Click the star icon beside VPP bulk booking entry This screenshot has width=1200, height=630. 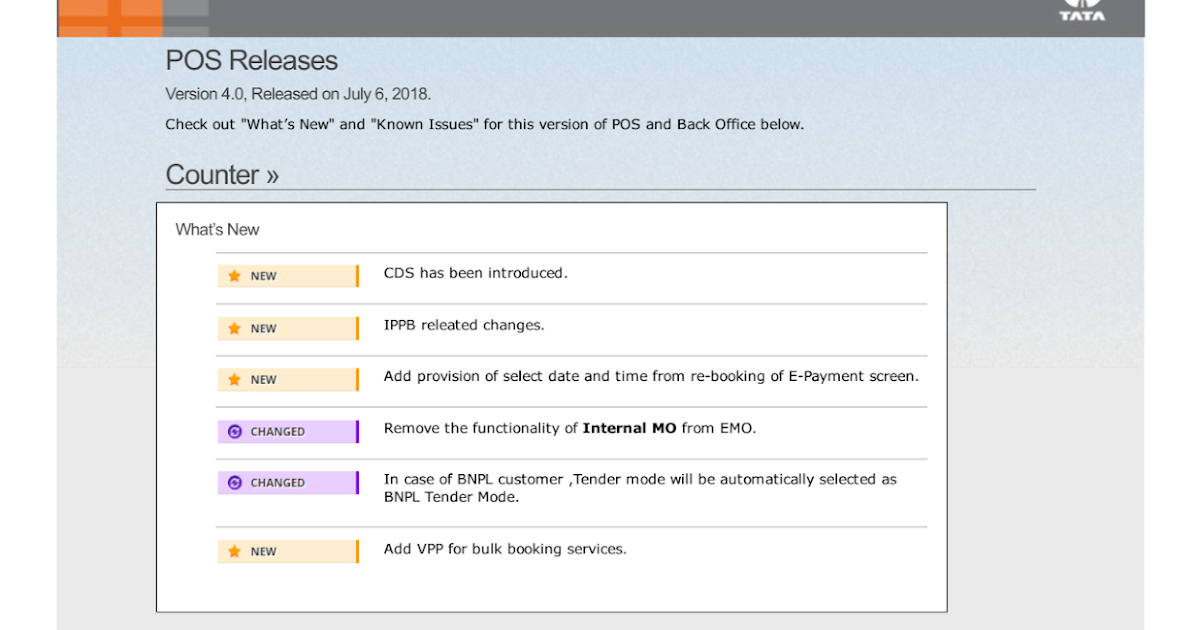234,551
